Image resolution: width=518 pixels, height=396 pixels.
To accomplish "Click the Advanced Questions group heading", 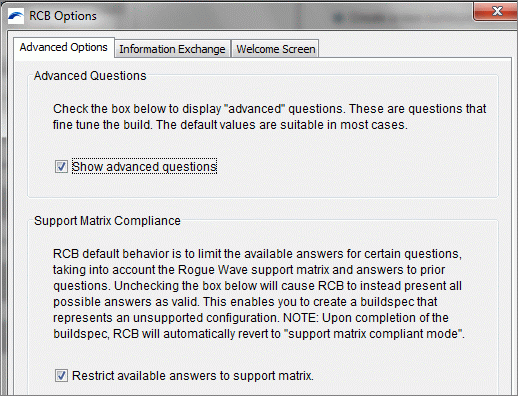I will [90, 76].
